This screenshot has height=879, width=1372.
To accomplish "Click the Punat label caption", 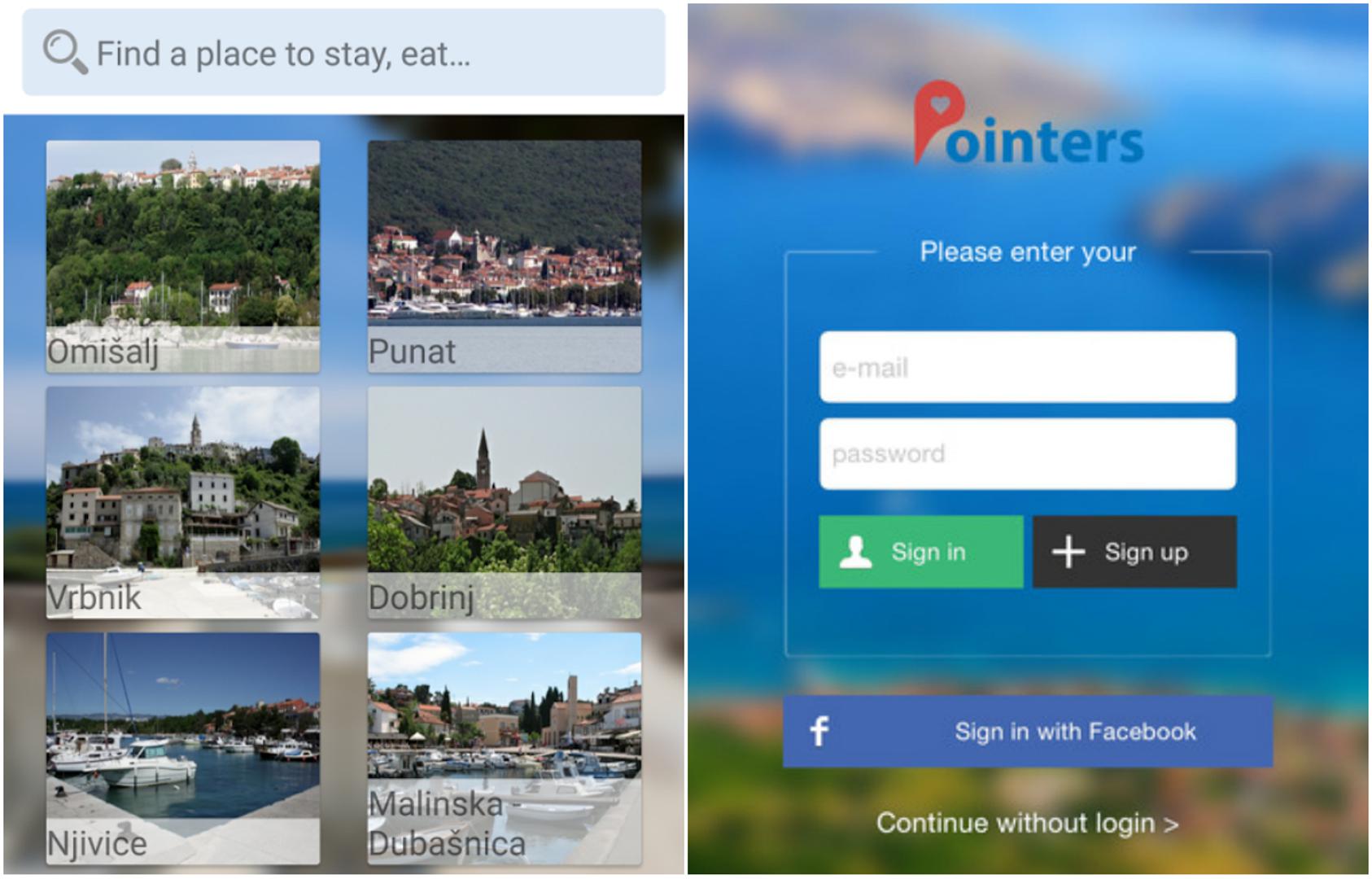I will [412, 352].
